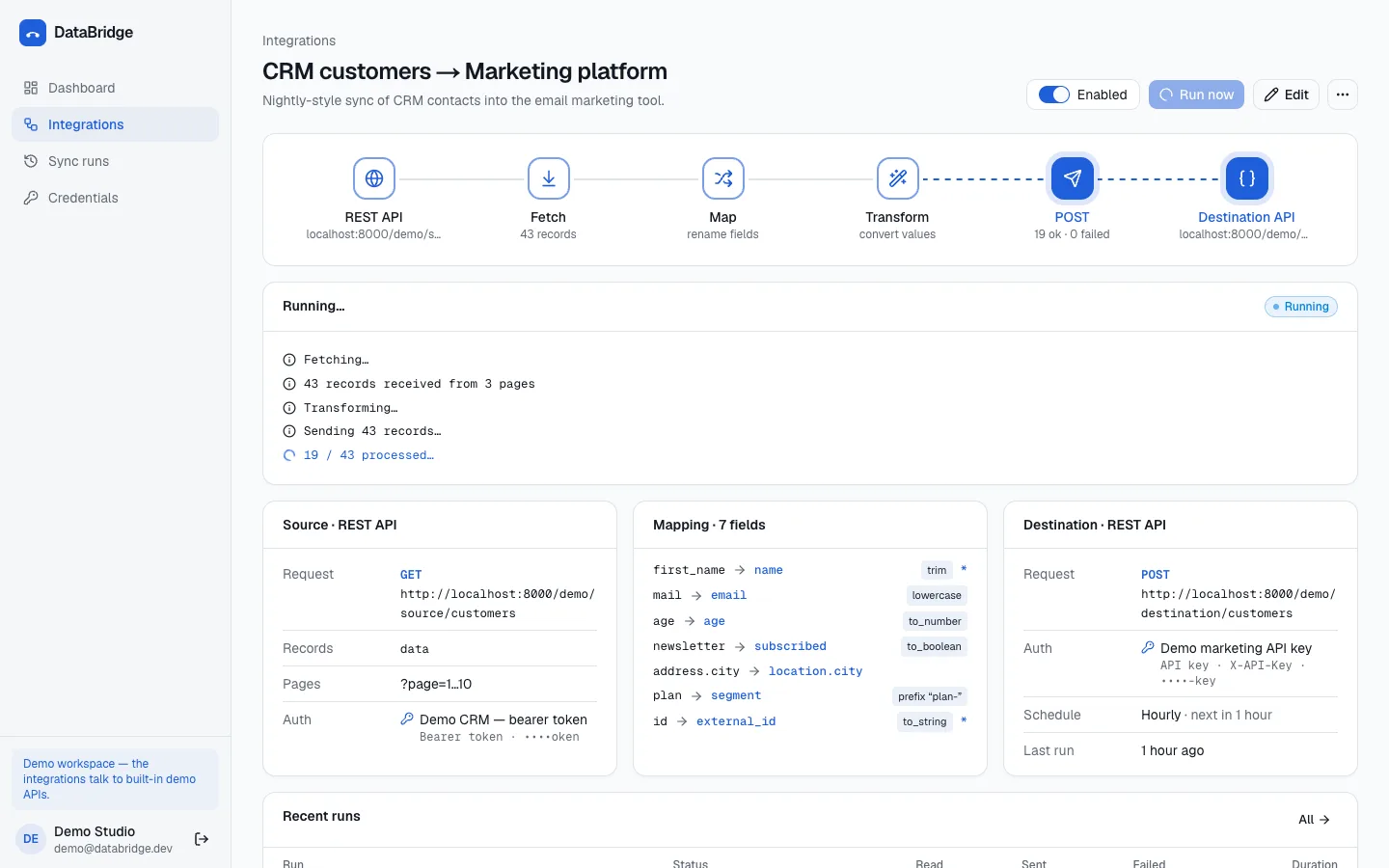Viewport: 1389px width, 868px height.
Task: Open the Integrations breadcrumb link
Action: (299, 41)
